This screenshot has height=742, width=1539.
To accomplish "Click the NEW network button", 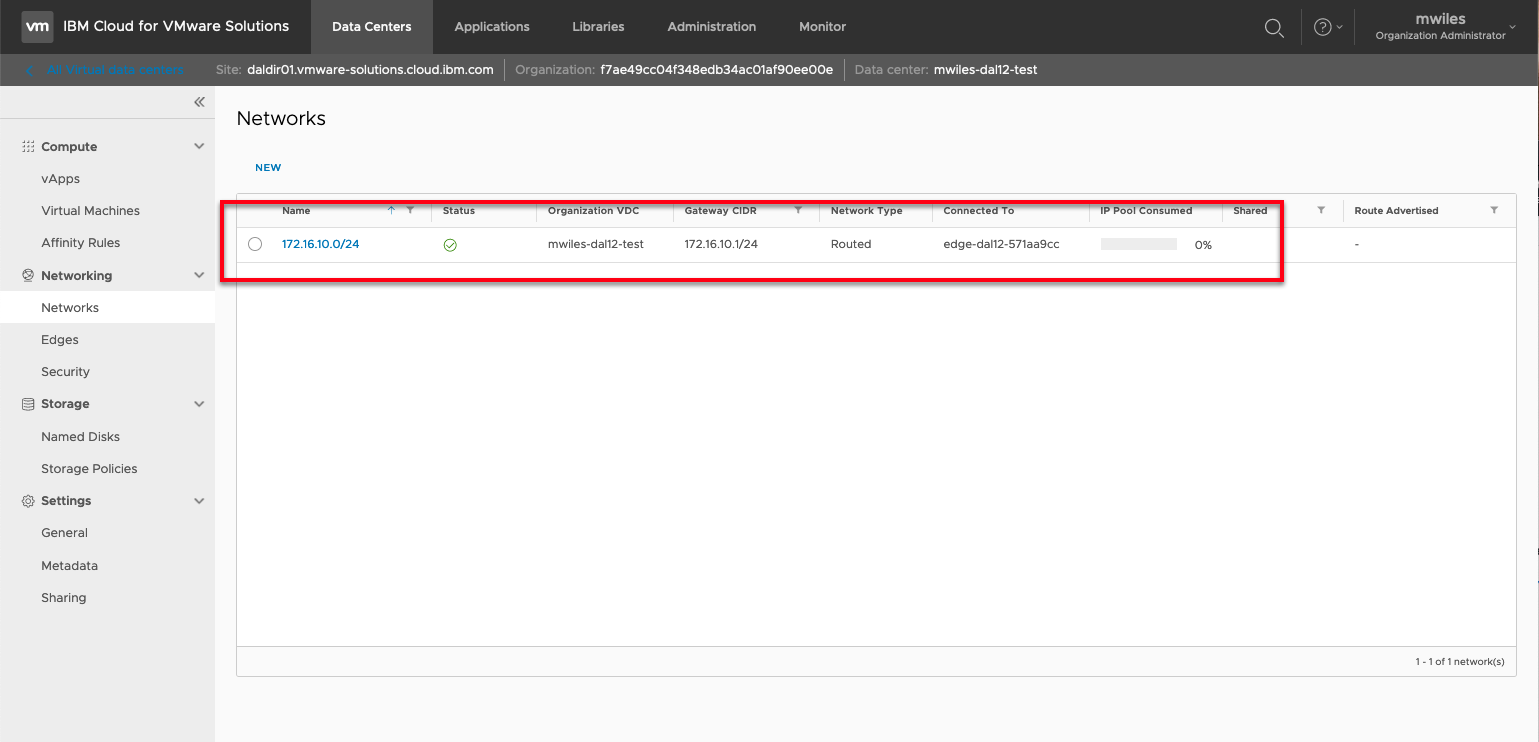I will pos(268,168).
